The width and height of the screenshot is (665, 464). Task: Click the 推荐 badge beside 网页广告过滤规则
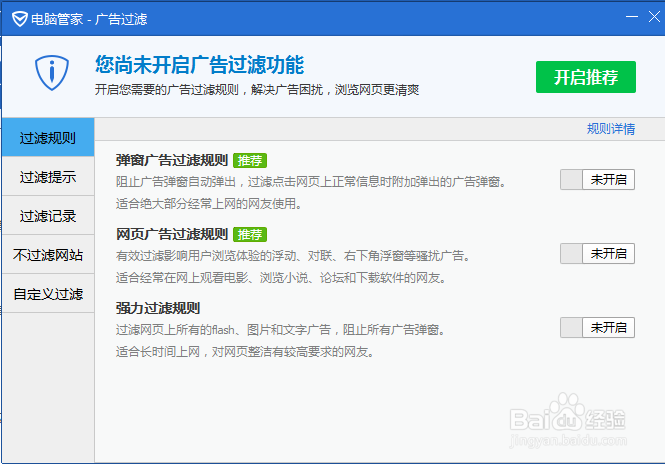point(250,234)
